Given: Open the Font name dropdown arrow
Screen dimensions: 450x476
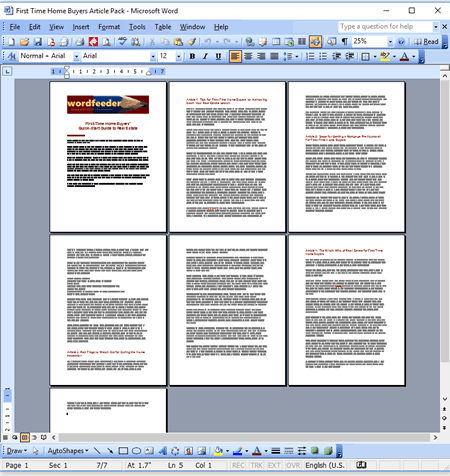Looking at the screenshot, I should point(153,56).
